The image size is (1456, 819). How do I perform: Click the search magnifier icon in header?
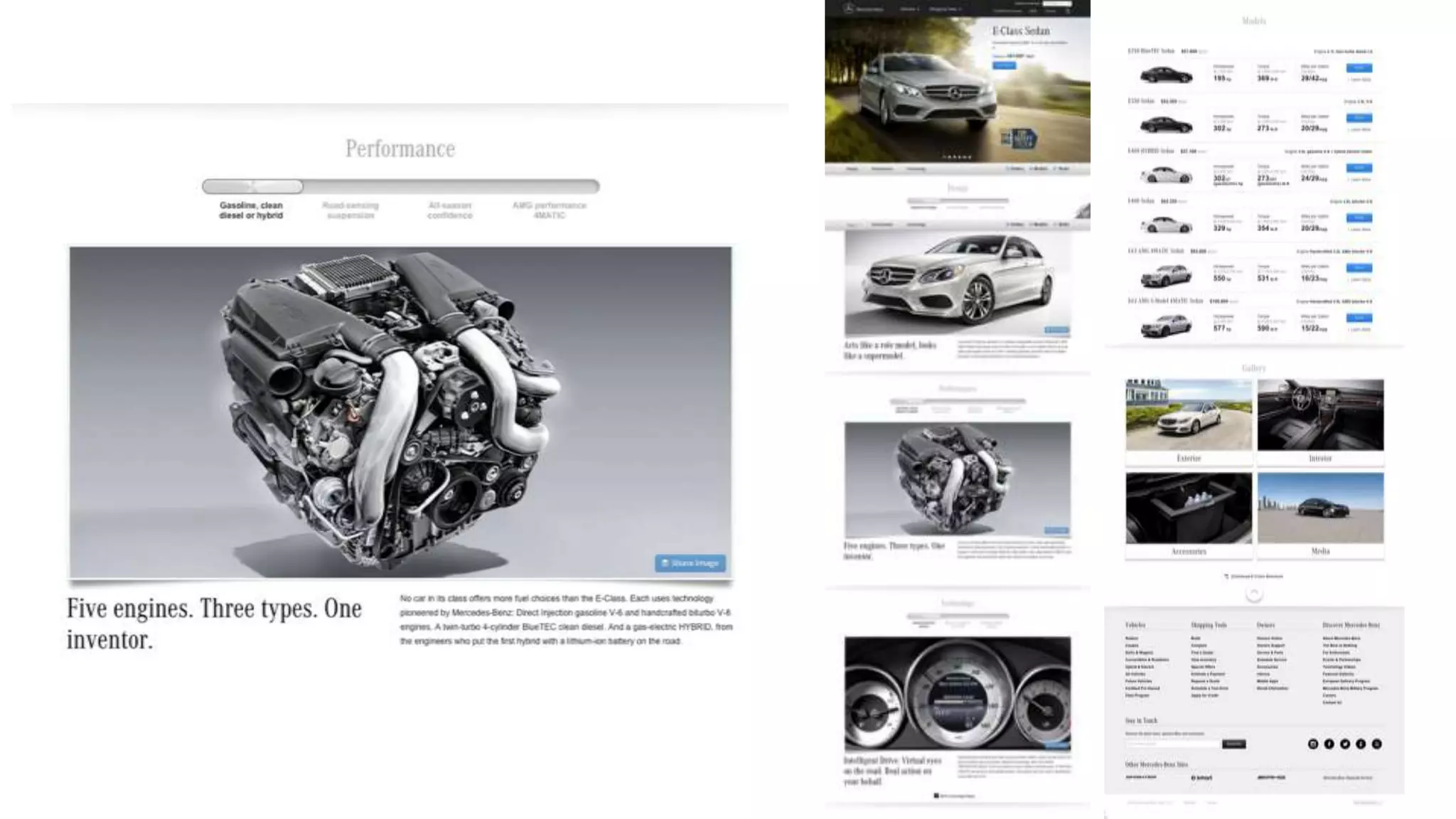tap(1067, 11)
